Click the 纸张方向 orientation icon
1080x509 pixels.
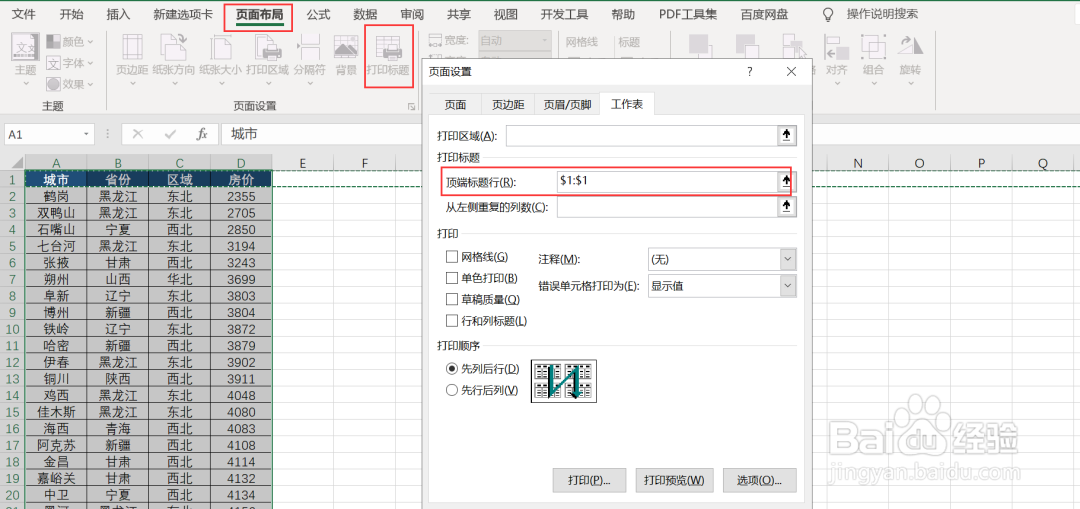[174, 48]
